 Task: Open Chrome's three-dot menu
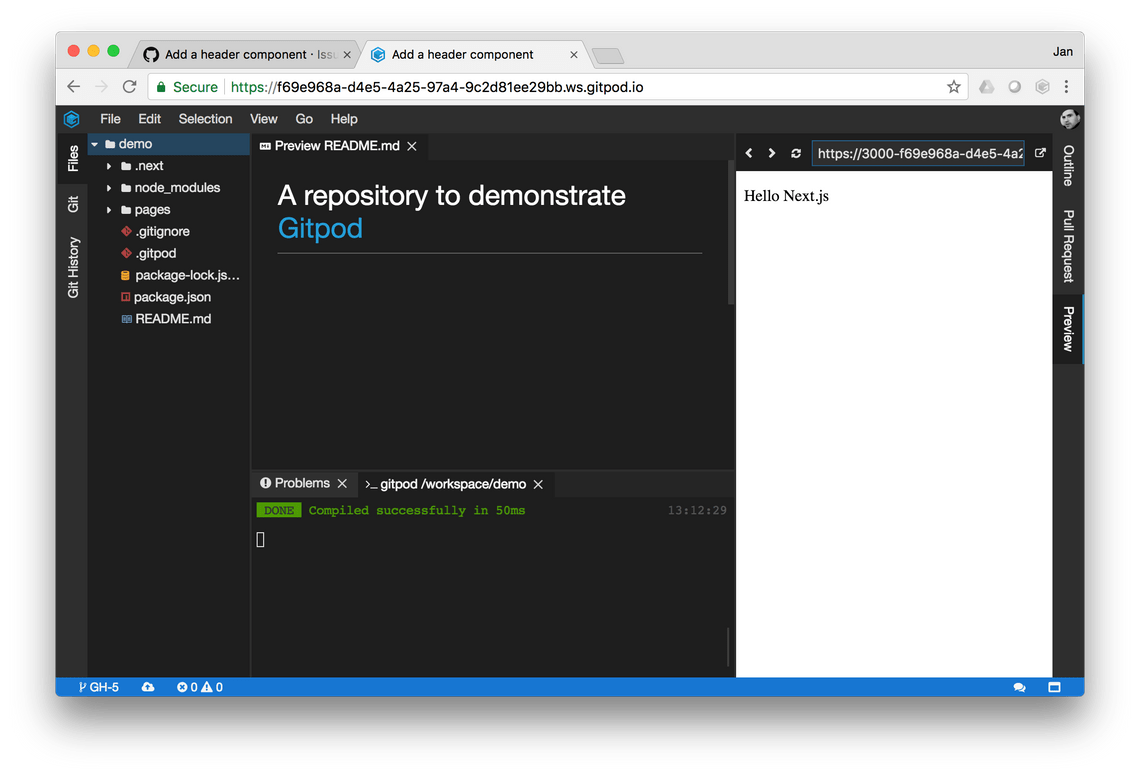coord(1067,87)
